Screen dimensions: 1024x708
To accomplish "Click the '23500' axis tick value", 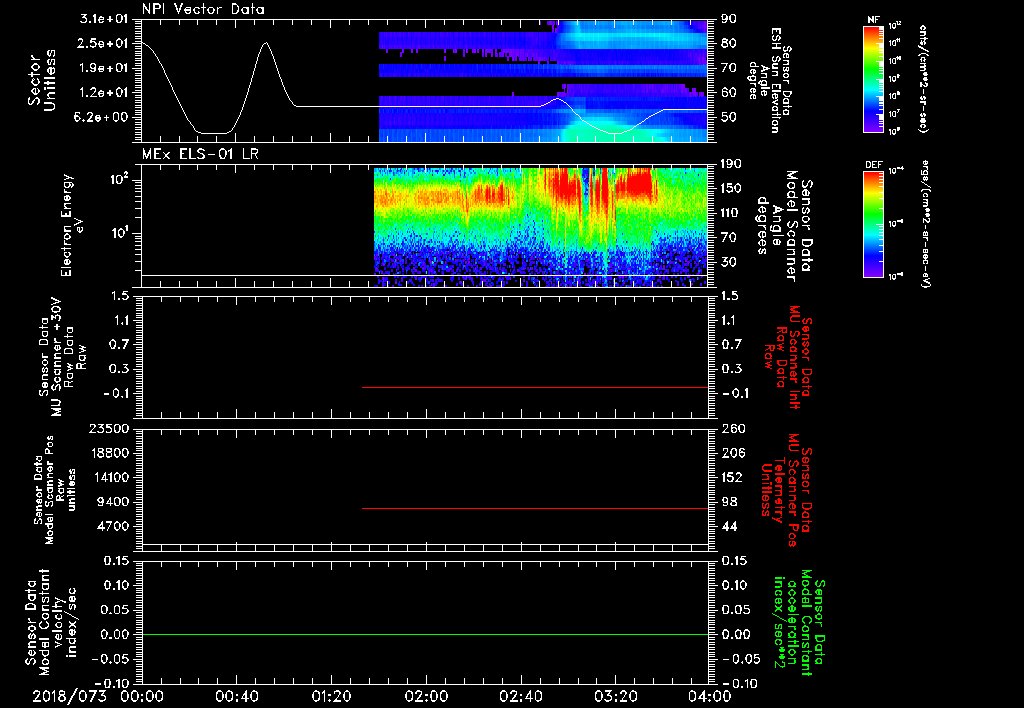I will [109, 428].
